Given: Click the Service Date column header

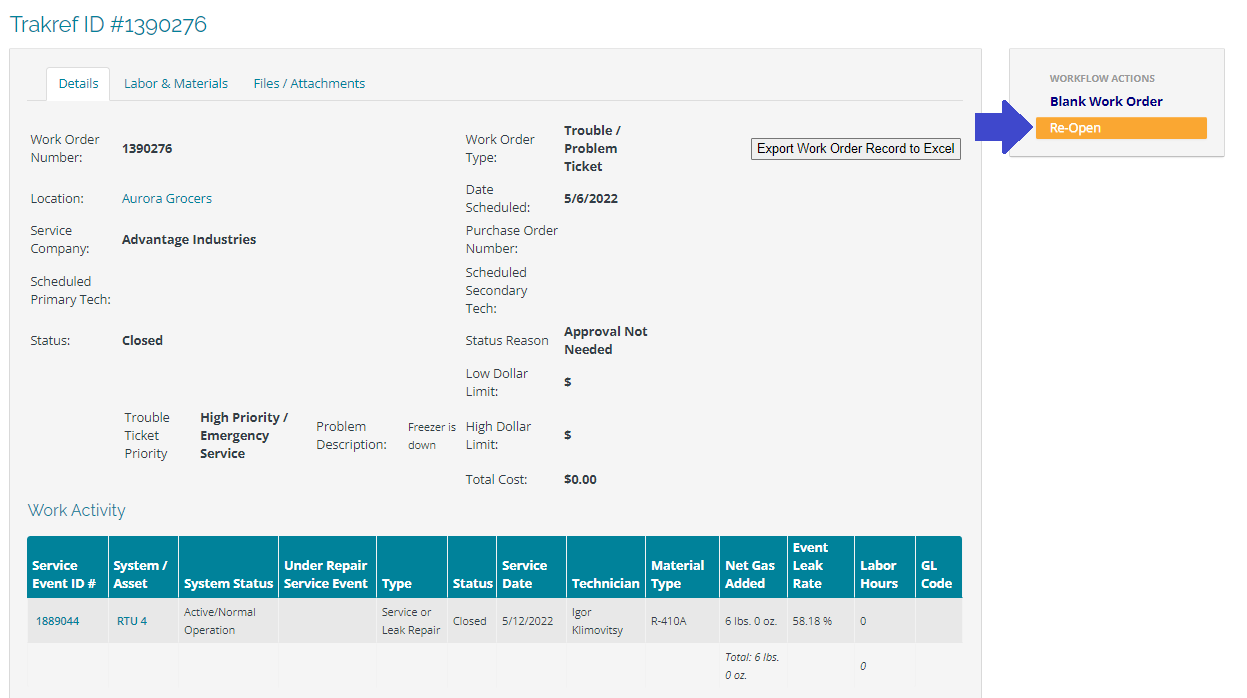Looking at the screenshot, I should (x=525, y=574).
